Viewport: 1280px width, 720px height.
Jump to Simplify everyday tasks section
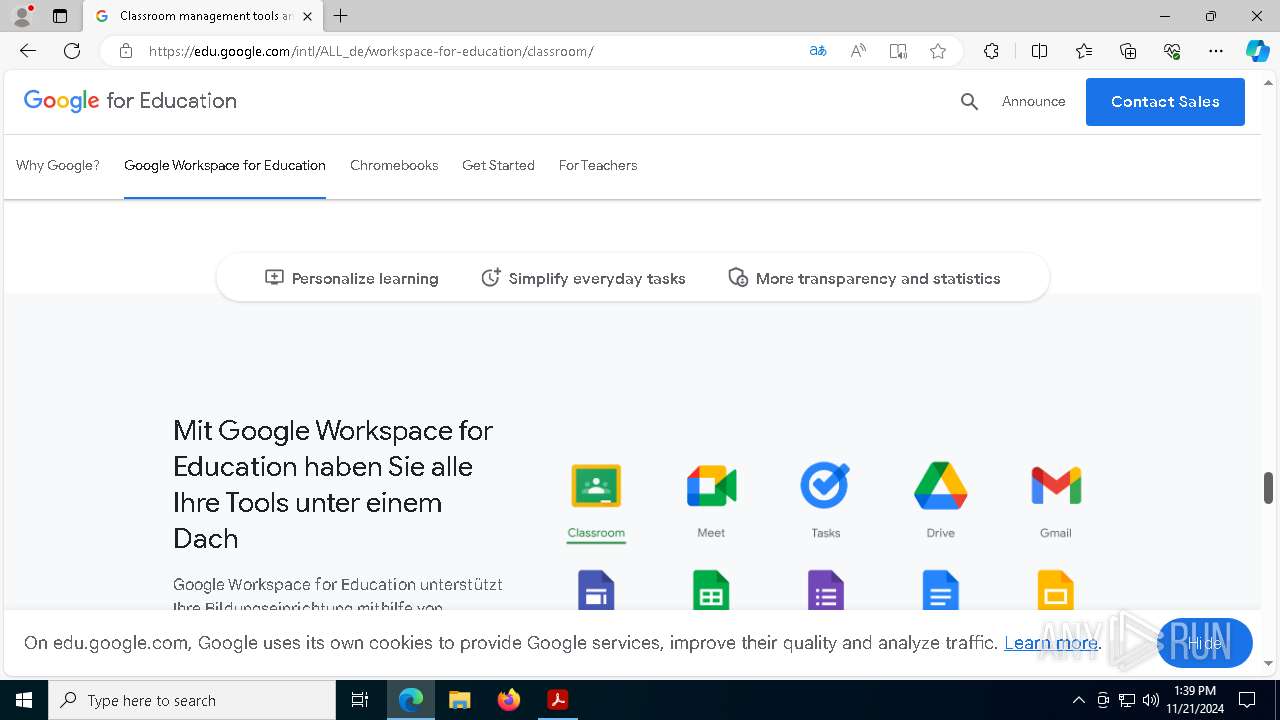(x=583, y=278)
